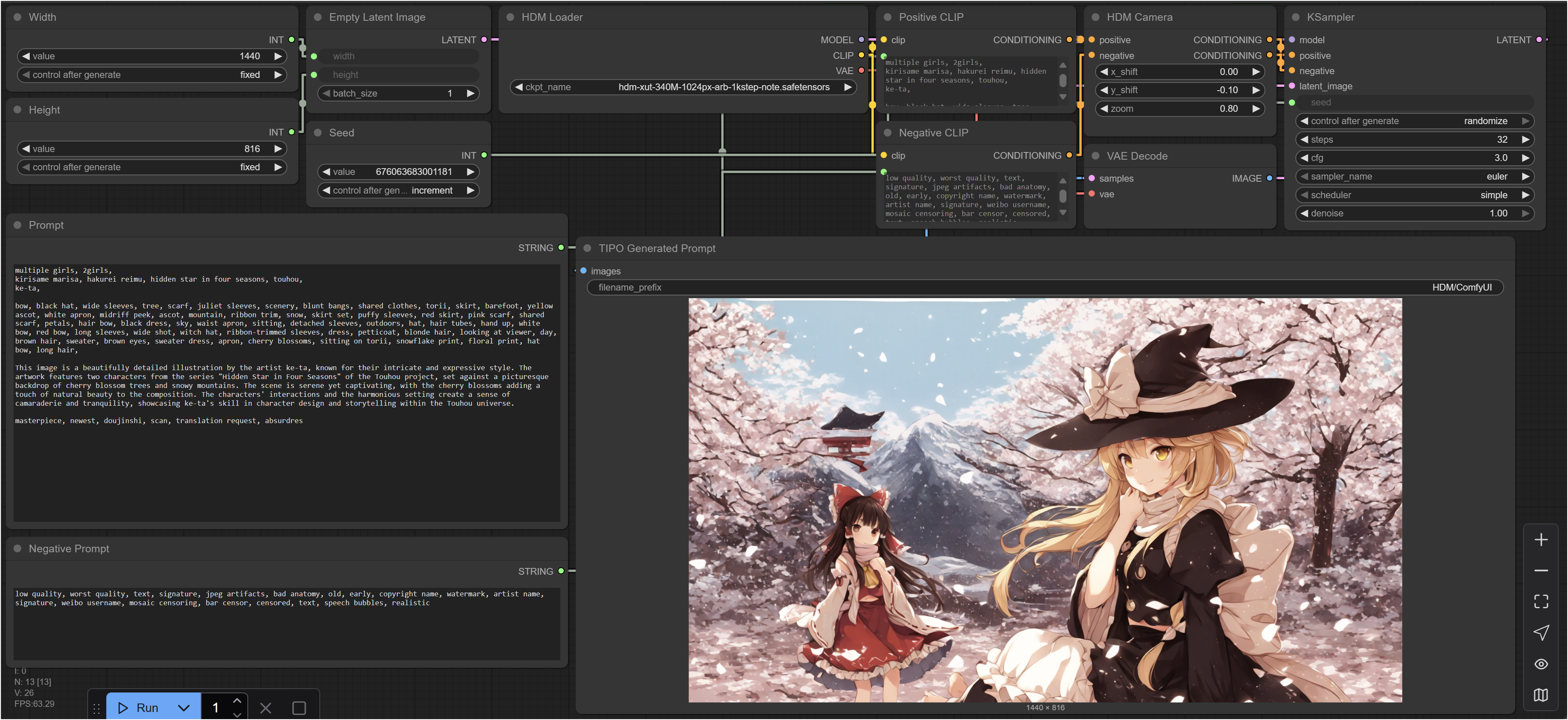Open the scheduler dropdown showing simple
The height and width of the screenshot is (720, 1568).
click(1415, 195)
